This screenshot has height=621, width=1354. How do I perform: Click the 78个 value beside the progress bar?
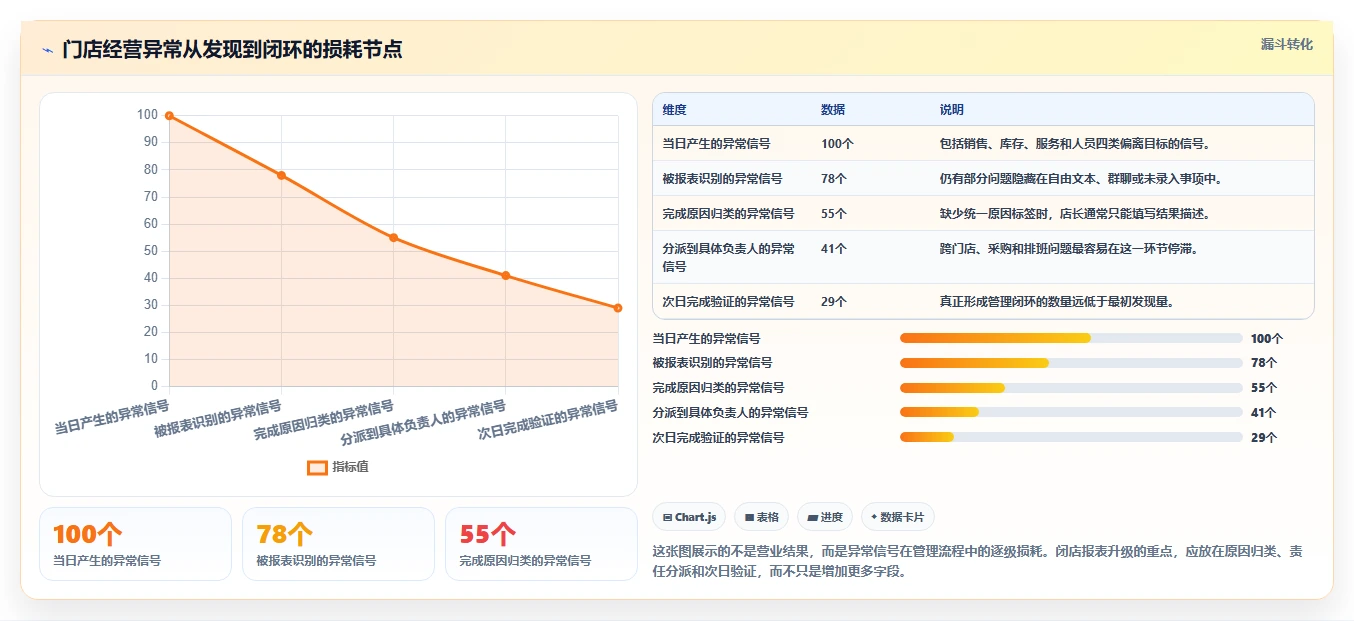(1264, 363)
